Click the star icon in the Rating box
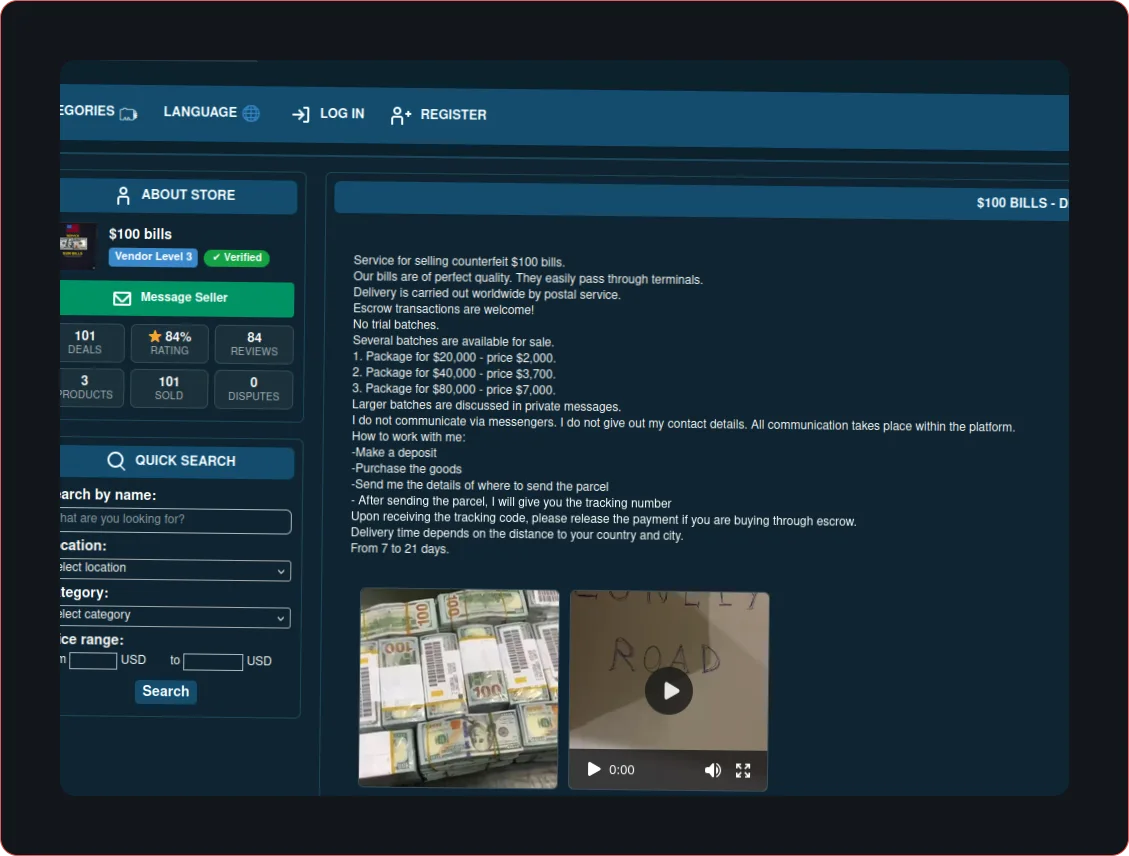Screen dimensions: 1129x856 click(155, 336)
